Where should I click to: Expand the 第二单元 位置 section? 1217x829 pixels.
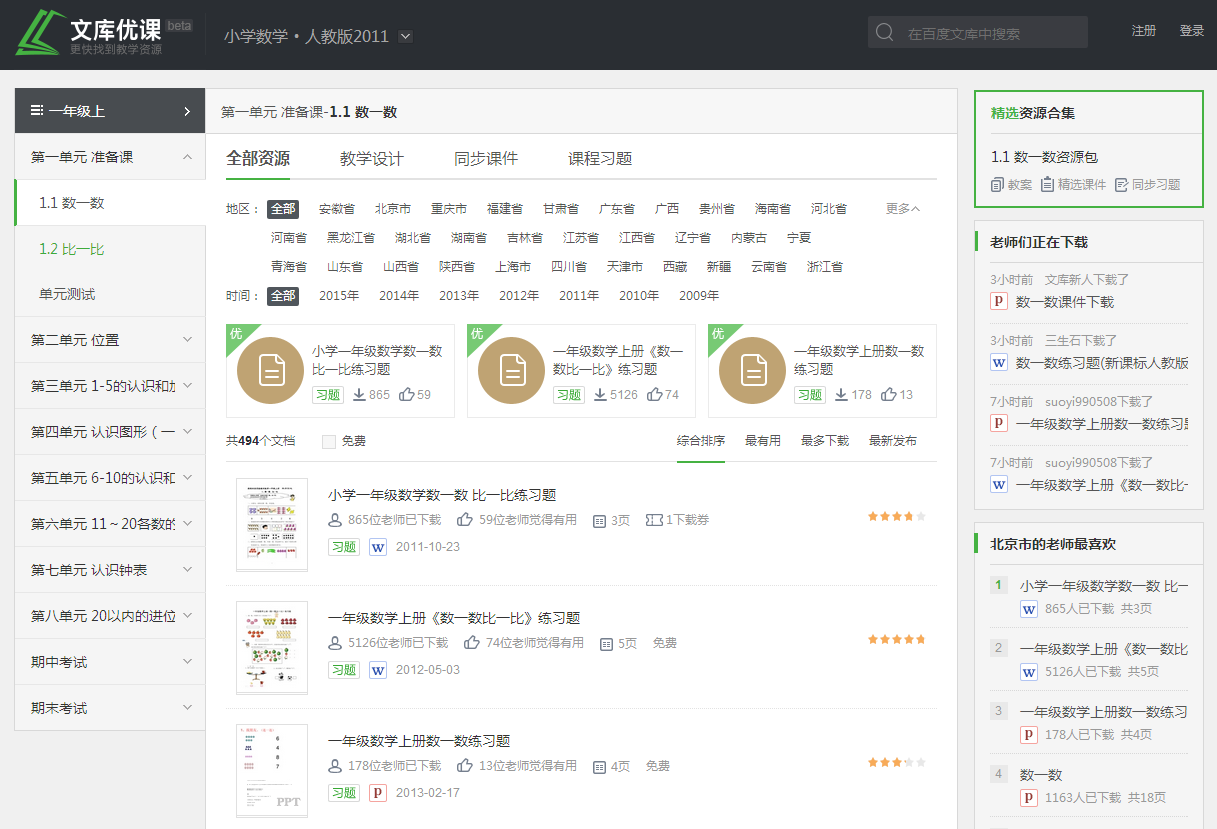pos(110,340)
